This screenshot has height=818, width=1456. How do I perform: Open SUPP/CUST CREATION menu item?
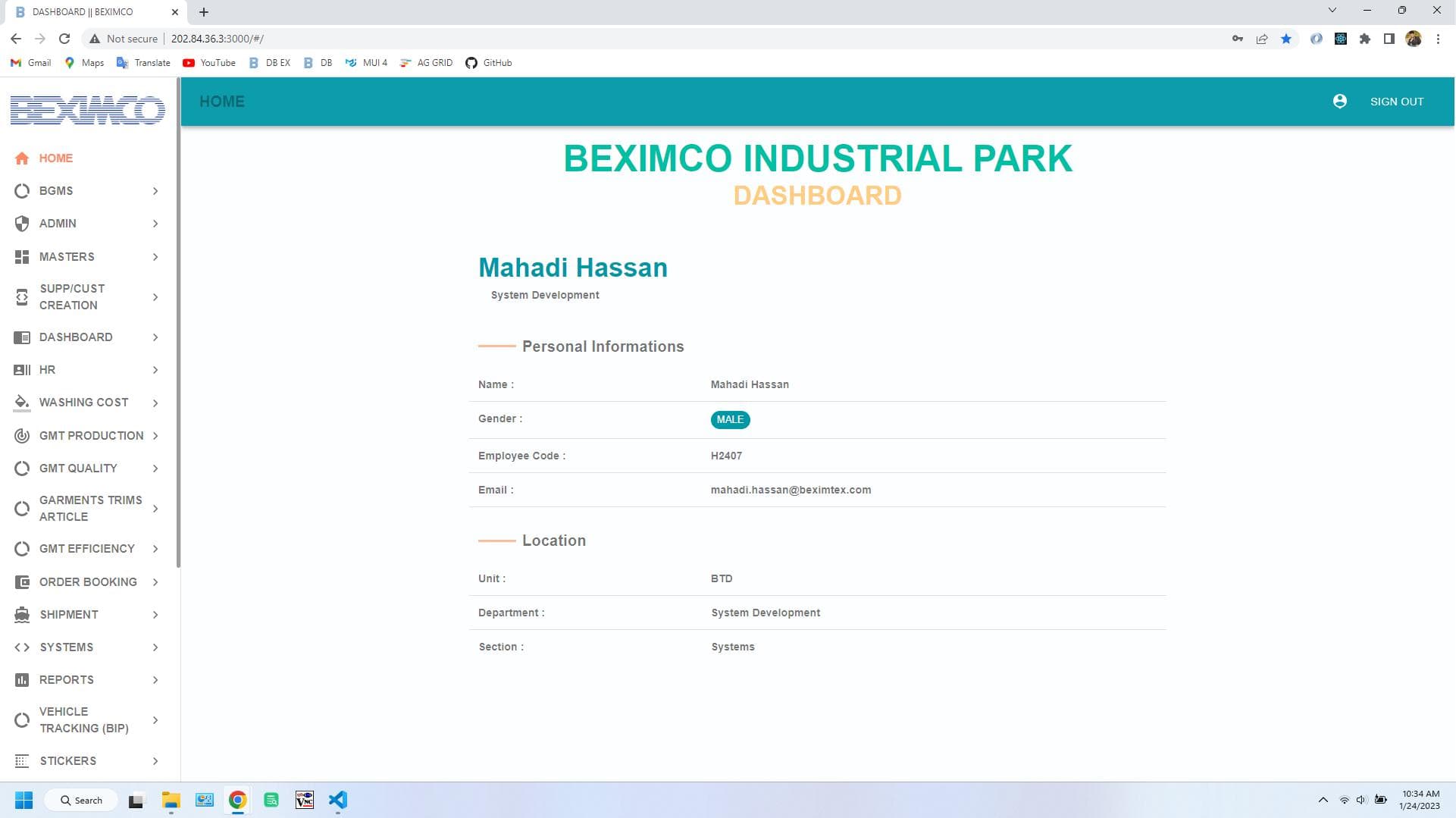[89, 297]
